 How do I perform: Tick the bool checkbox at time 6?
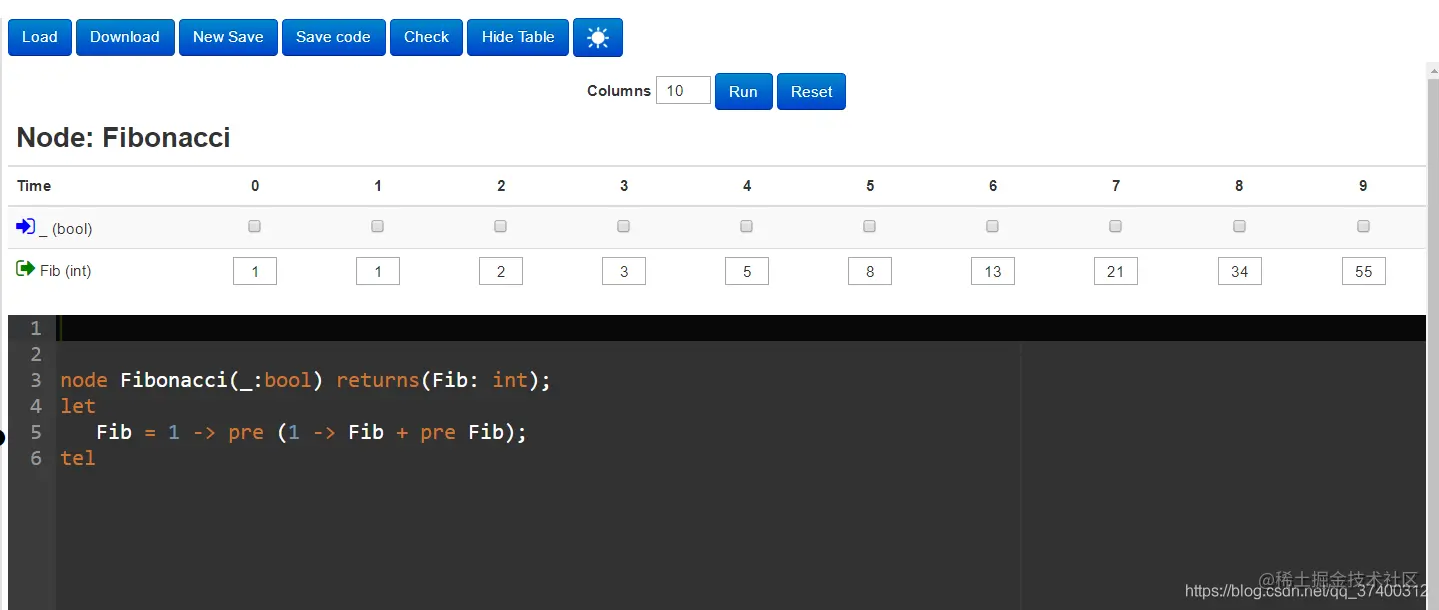(x=993, y=227)
